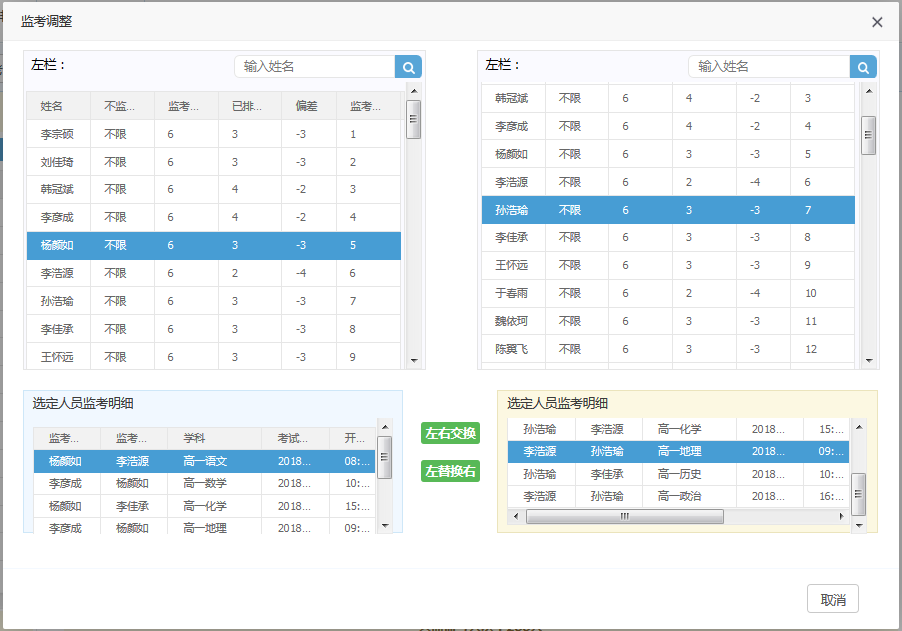Click the right detail horizontal scroll-right arrow

tap(841, 517)
